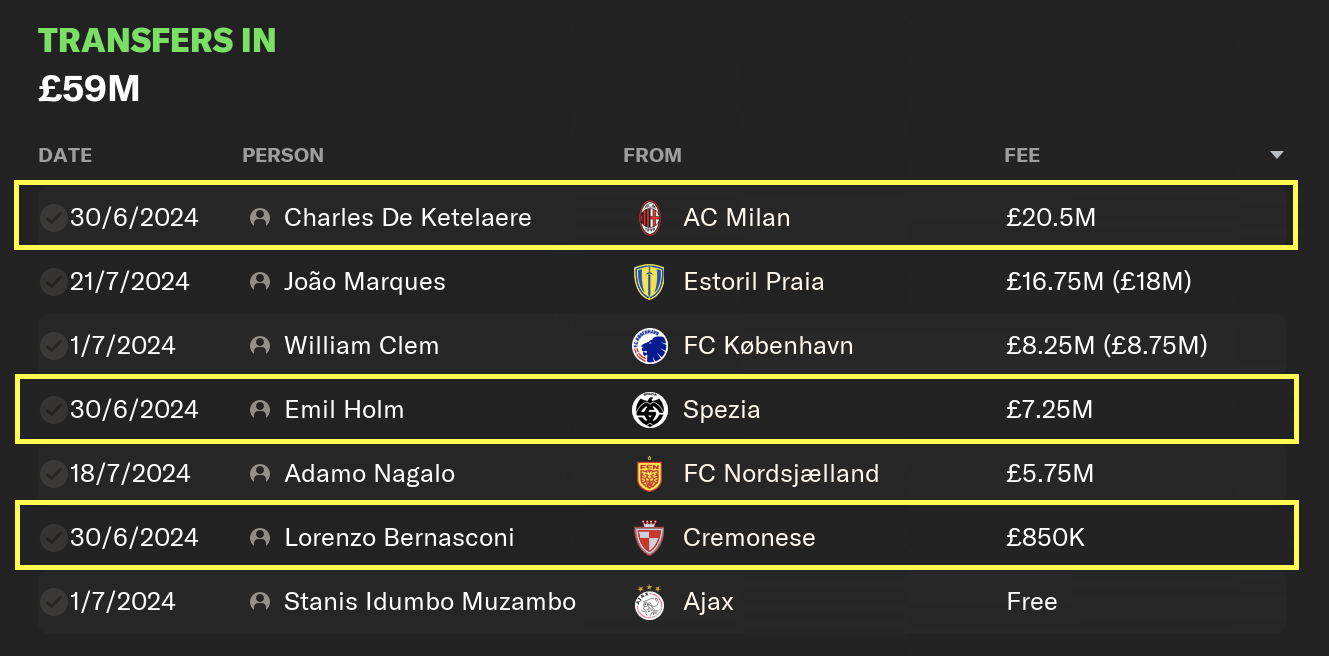The width and height of the screenshot is (1329, 656).
Task: Click the FC København club logo
Action: (650, 346)
